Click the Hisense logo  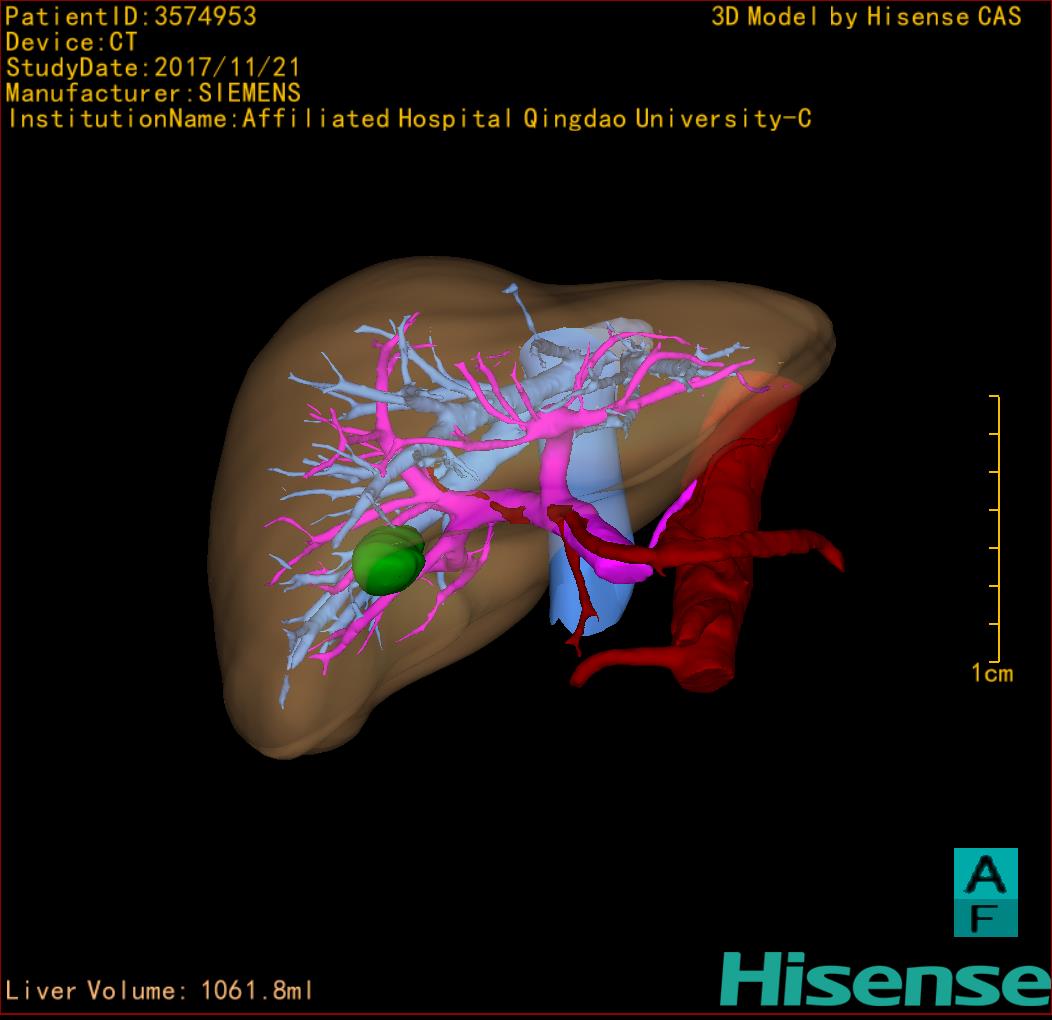[886, 980]
